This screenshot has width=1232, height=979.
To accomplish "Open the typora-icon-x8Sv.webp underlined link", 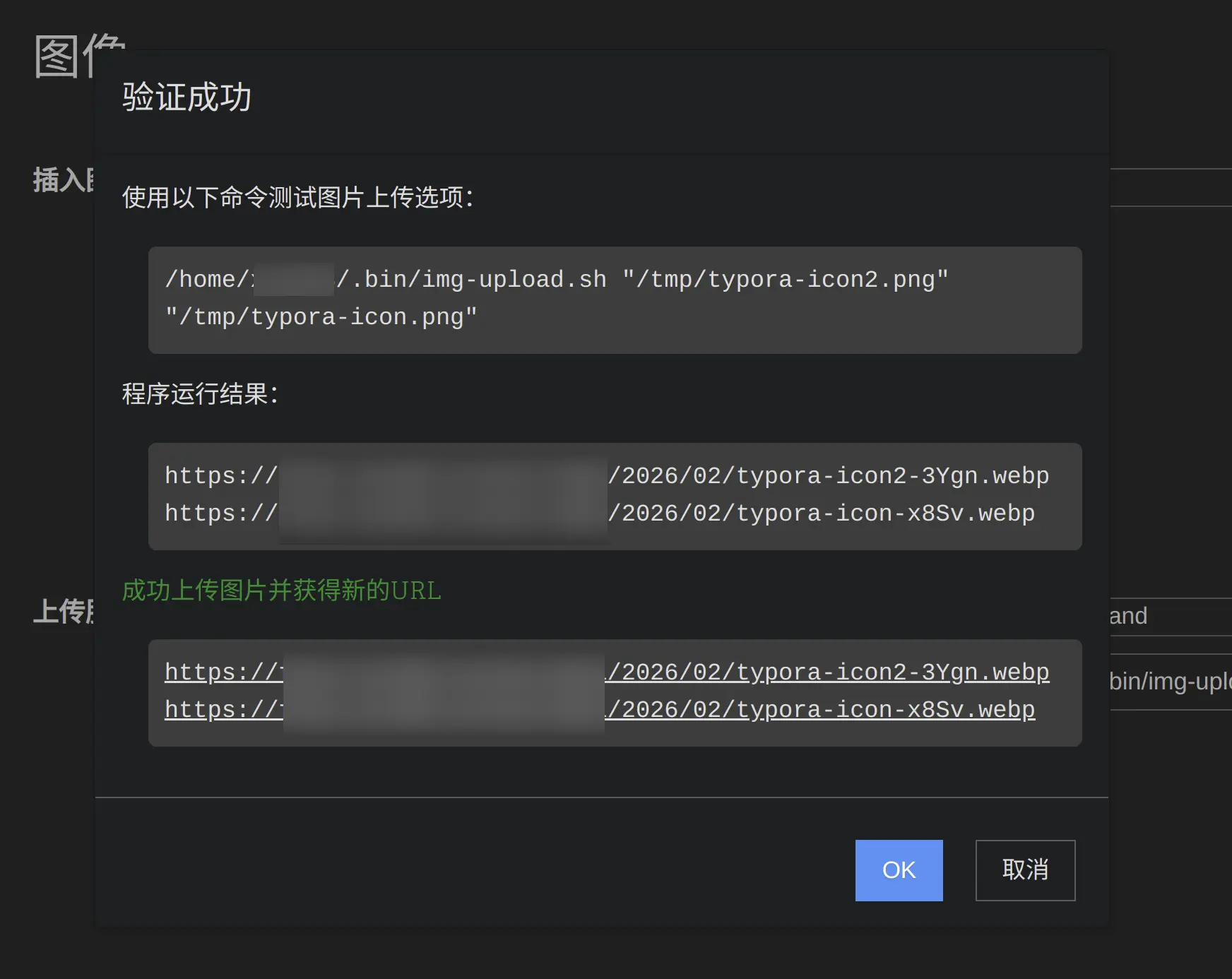I will point(821,709).
